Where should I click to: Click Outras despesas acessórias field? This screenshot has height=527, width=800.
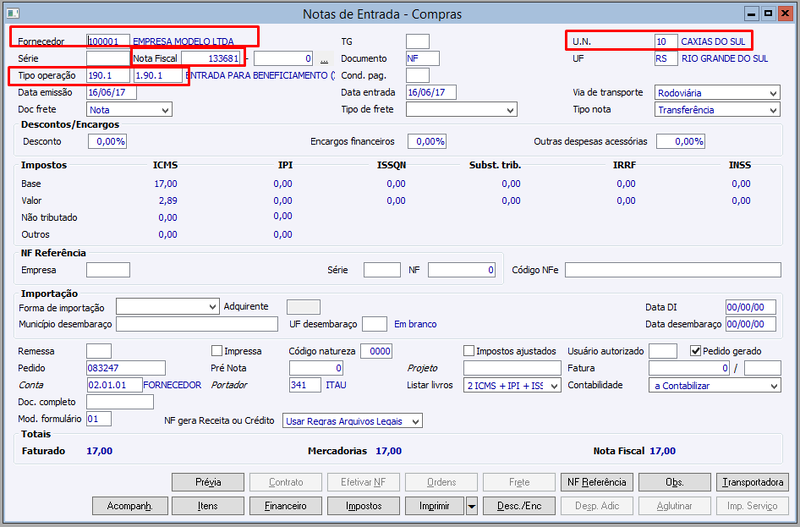(x=681, y=141)
